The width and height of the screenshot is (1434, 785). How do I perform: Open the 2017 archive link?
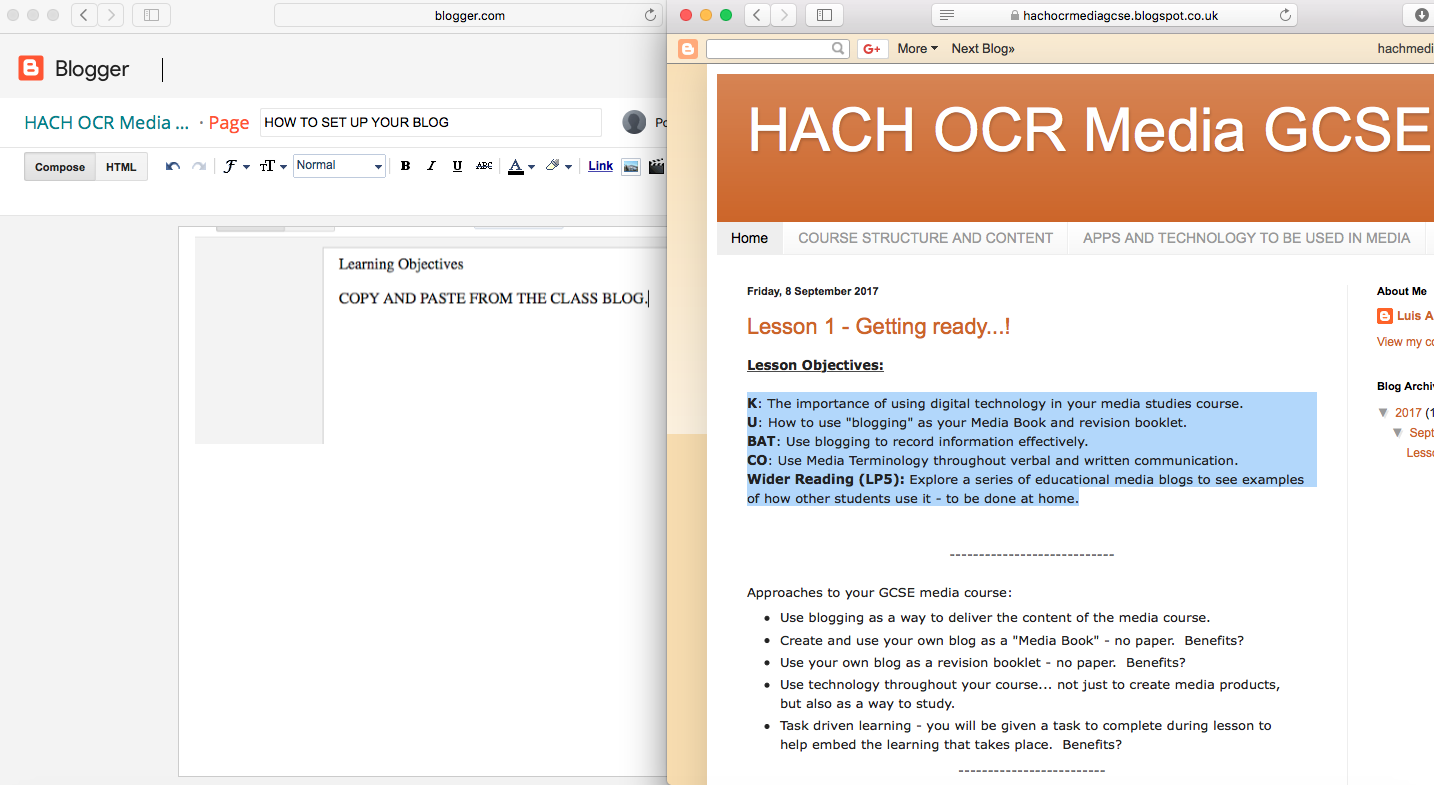click(x=1408, y=413)
